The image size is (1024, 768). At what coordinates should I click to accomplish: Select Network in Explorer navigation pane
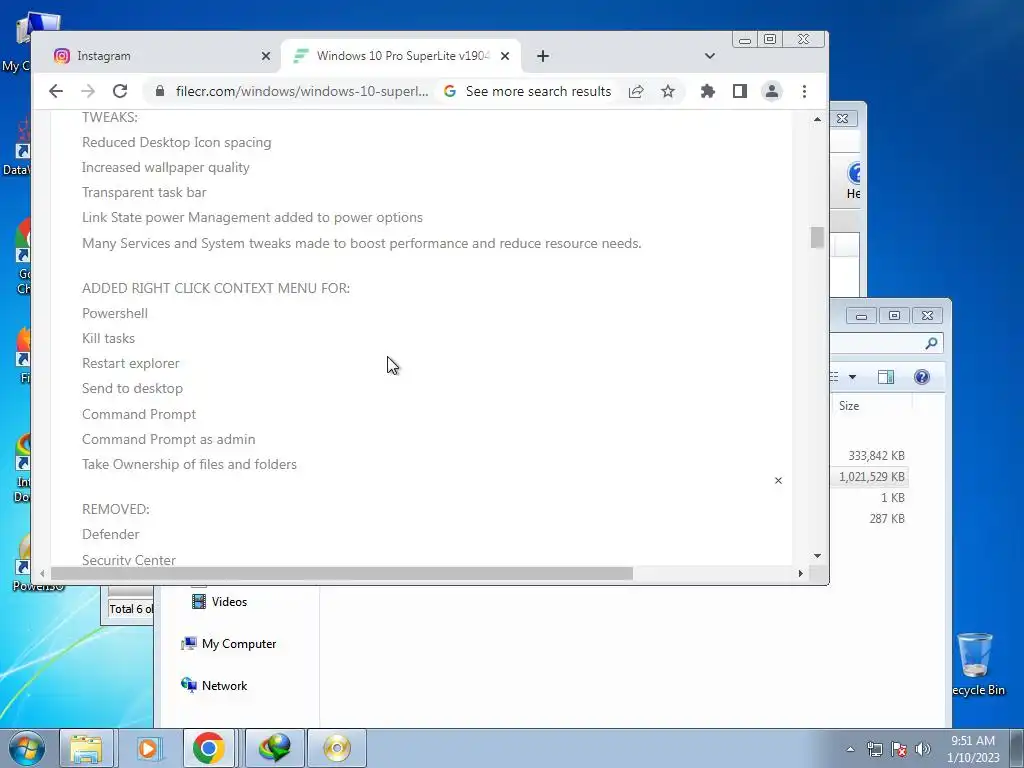(x=214, y=686)
